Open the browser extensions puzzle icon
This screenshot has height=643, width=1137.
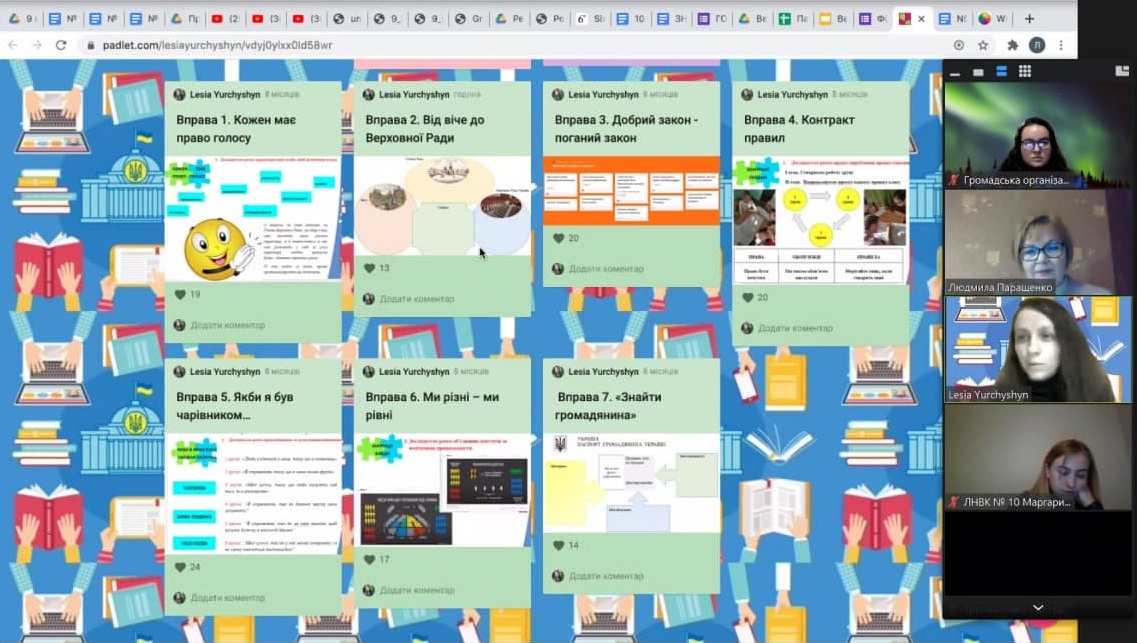1012,45
